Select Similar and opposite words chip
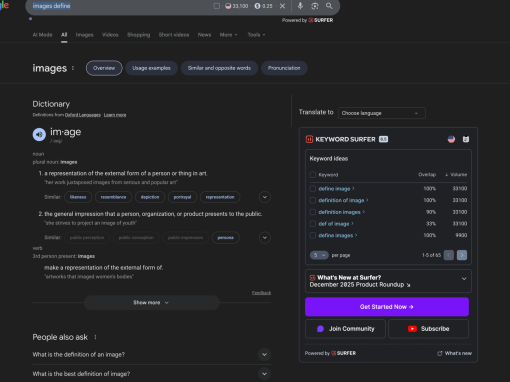Image resolution: width=510 pixels, height=382 pixels. [219, 68]
